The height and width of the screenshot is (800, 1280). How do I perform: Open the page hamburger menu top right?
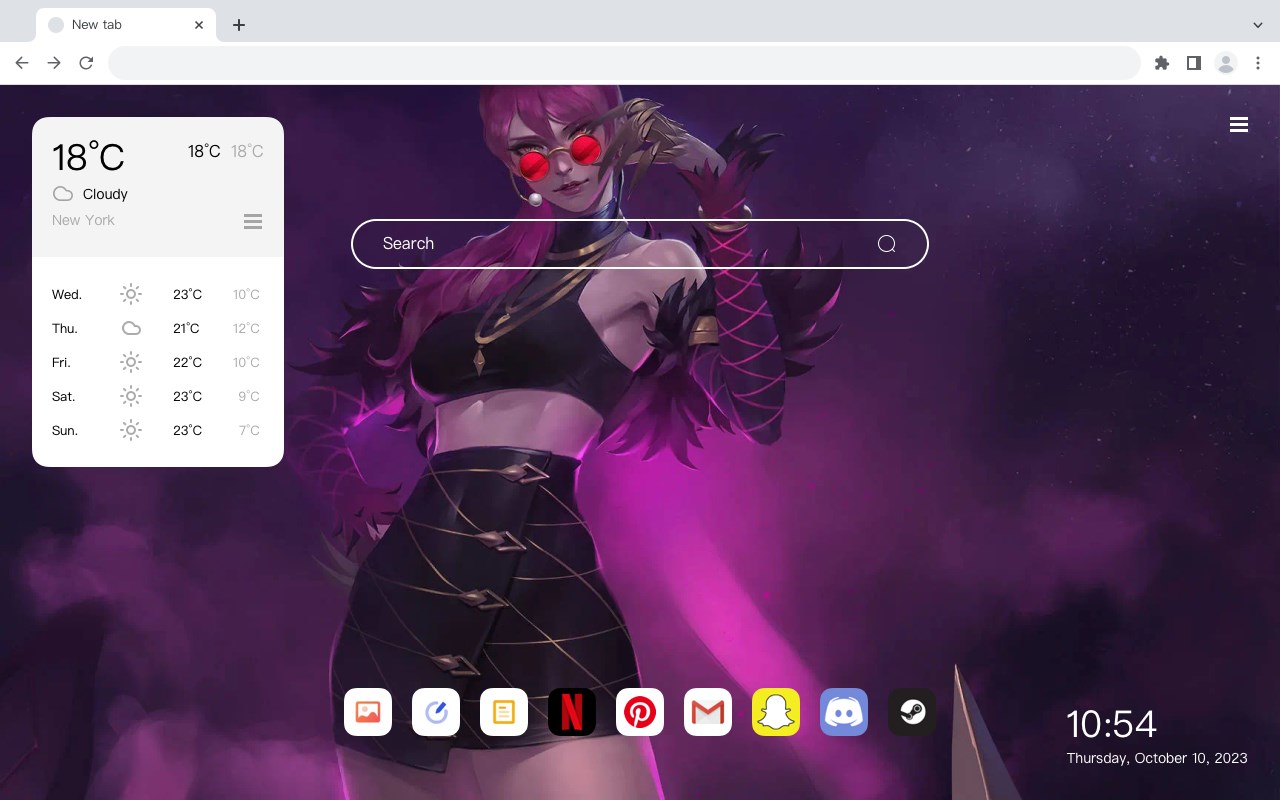tap(1239, 124)
